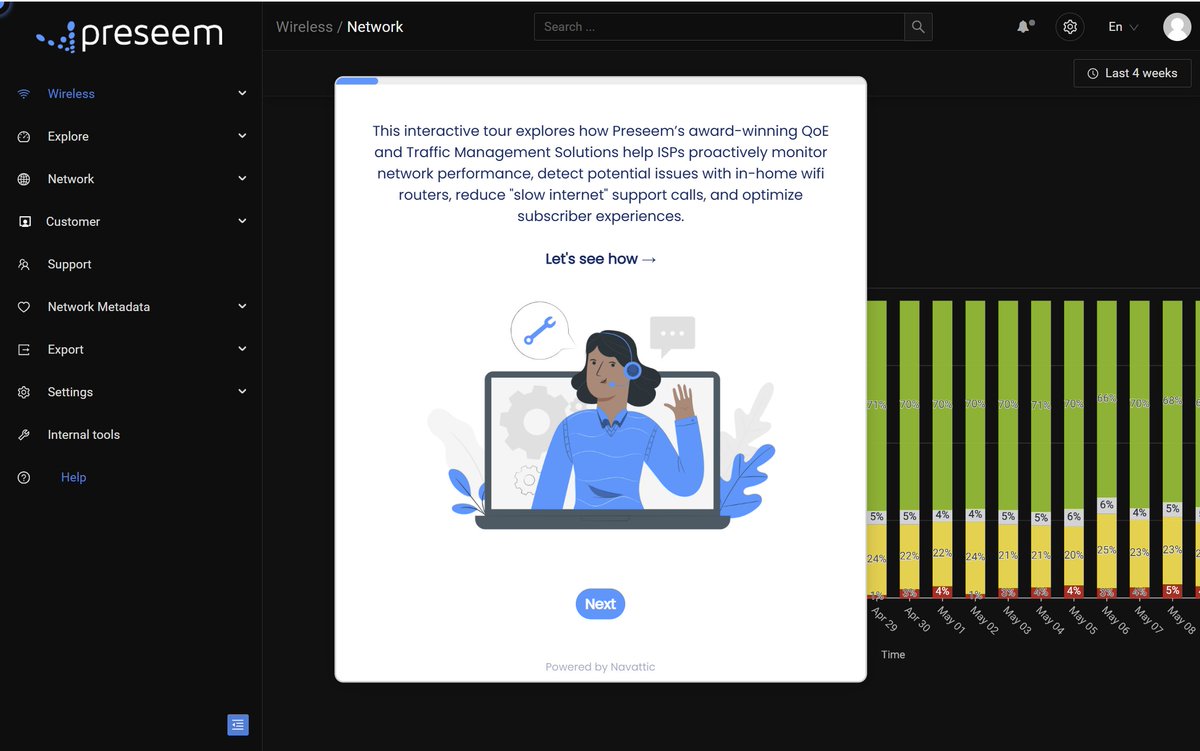Click the Network Metadata heart icon
The width and height of the screenshot is (1200, 751).
(24, 307)
